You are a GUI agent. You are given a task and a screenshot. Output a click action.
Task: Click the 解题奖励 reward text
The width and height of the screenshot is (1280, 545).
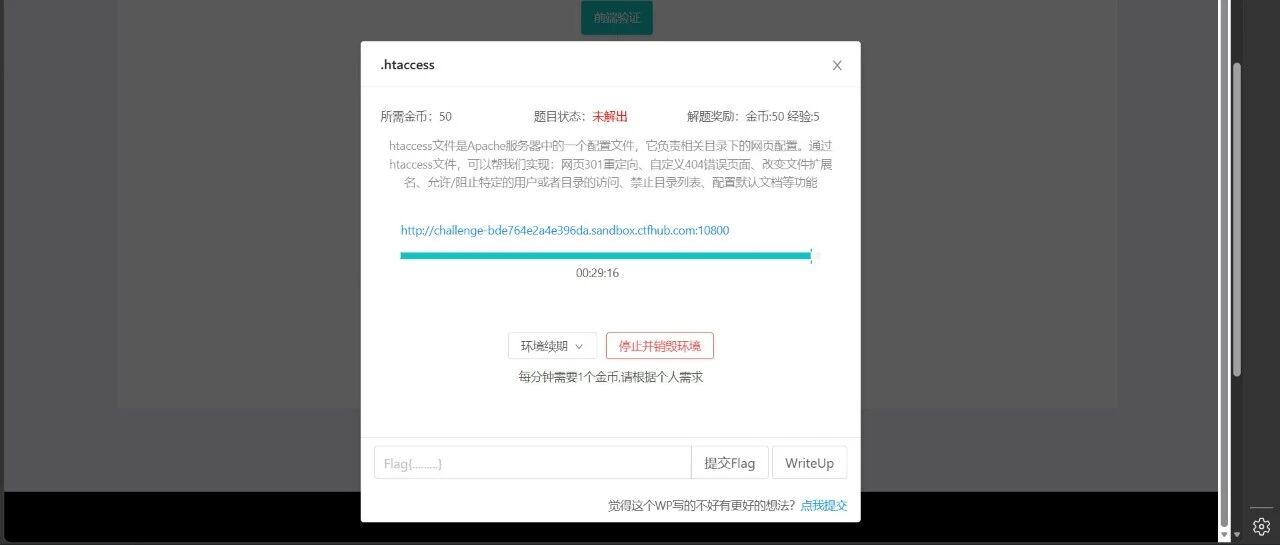pos(753,116)
